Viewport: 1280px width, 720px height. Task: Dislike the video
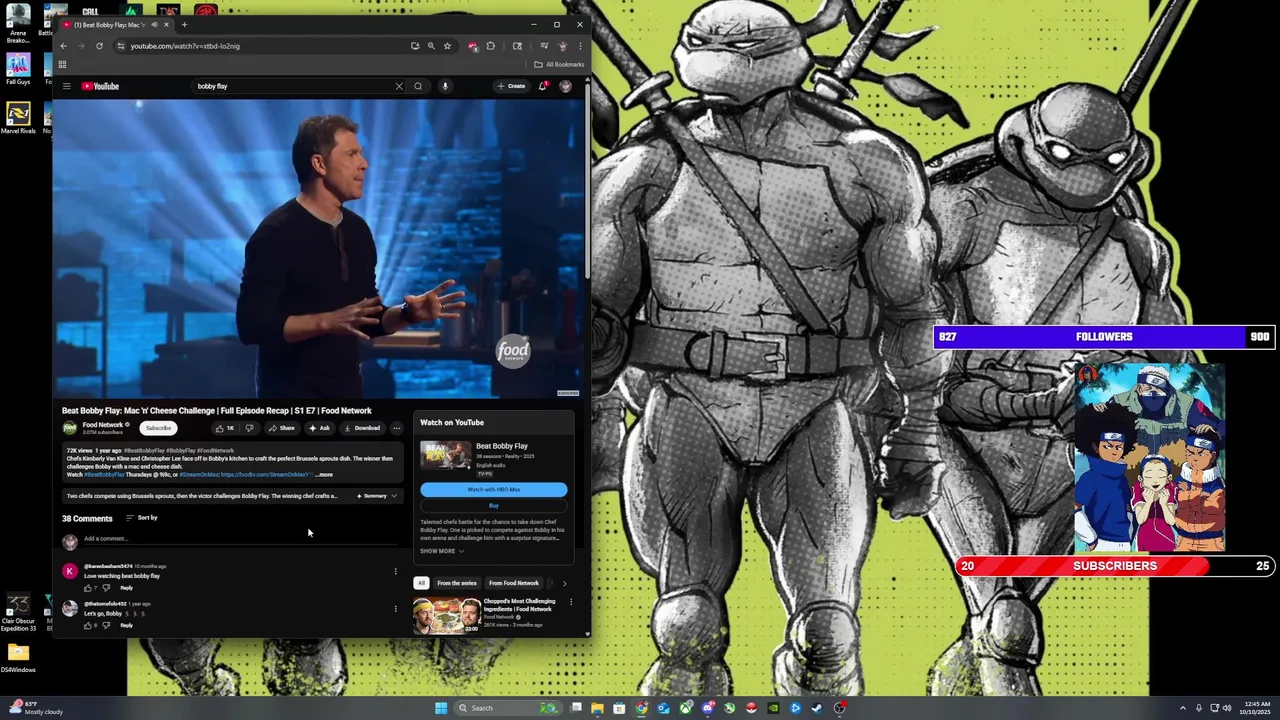pos(249,428)
